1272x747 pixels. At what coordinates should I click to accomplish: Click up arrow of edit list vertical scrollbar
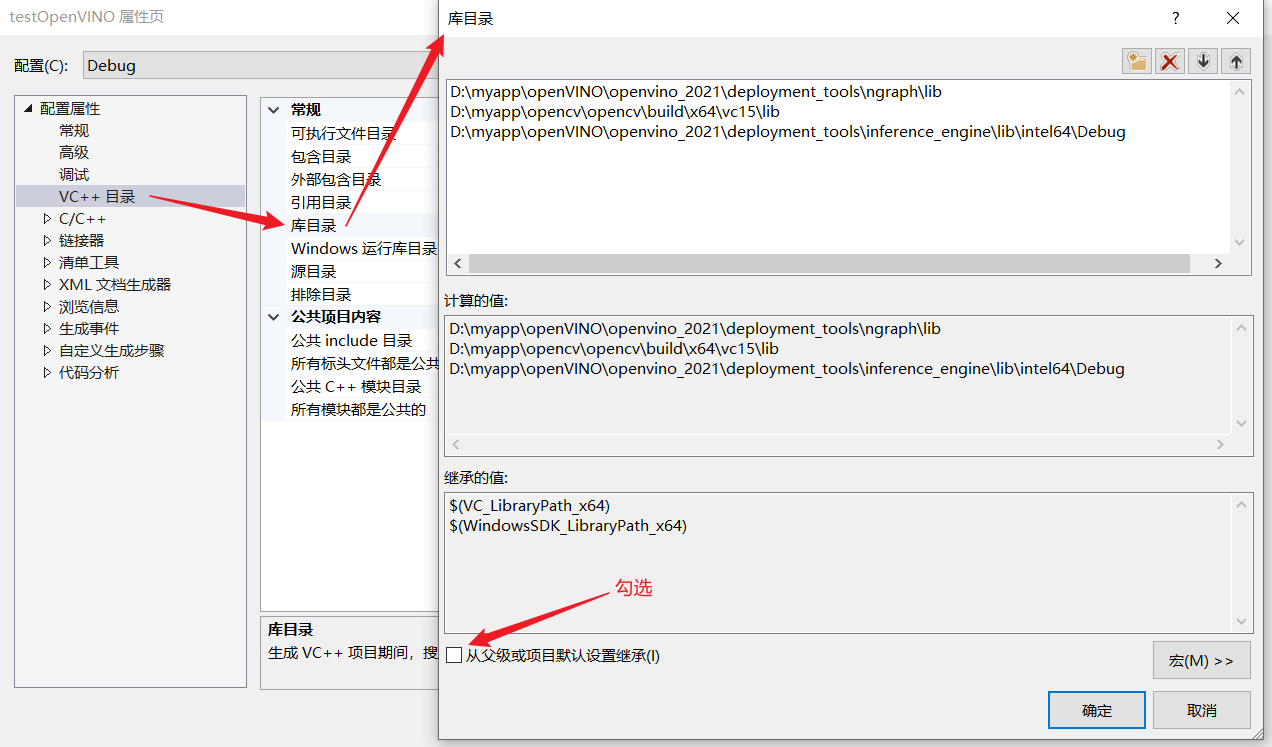pyautogui.click(x=1240, y=91)
